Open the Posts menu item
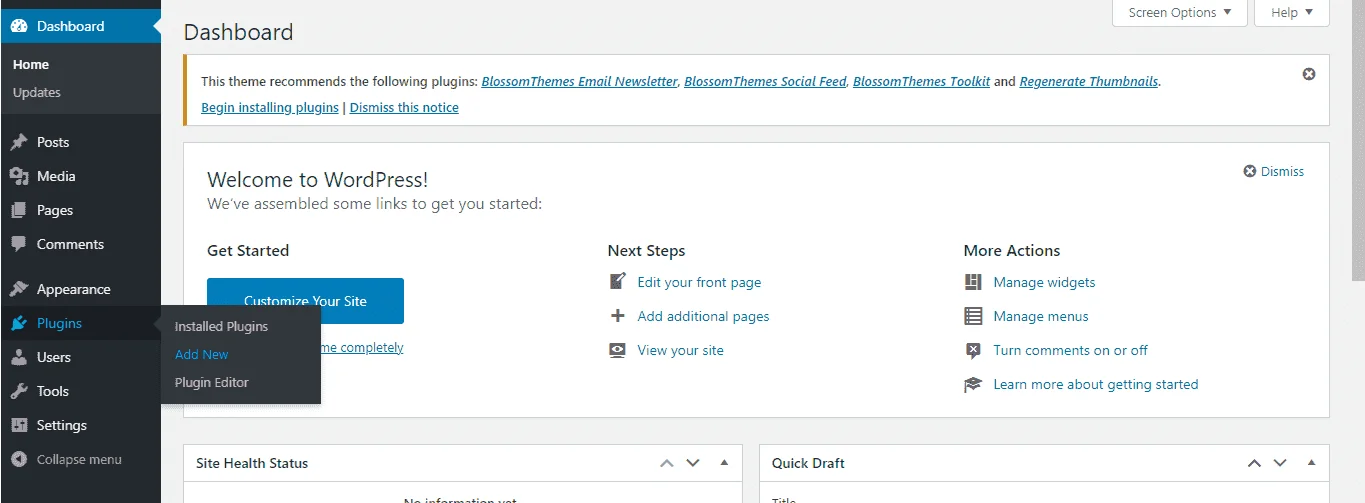Viewport: 1365px width, 503px height. pos(80,142)
